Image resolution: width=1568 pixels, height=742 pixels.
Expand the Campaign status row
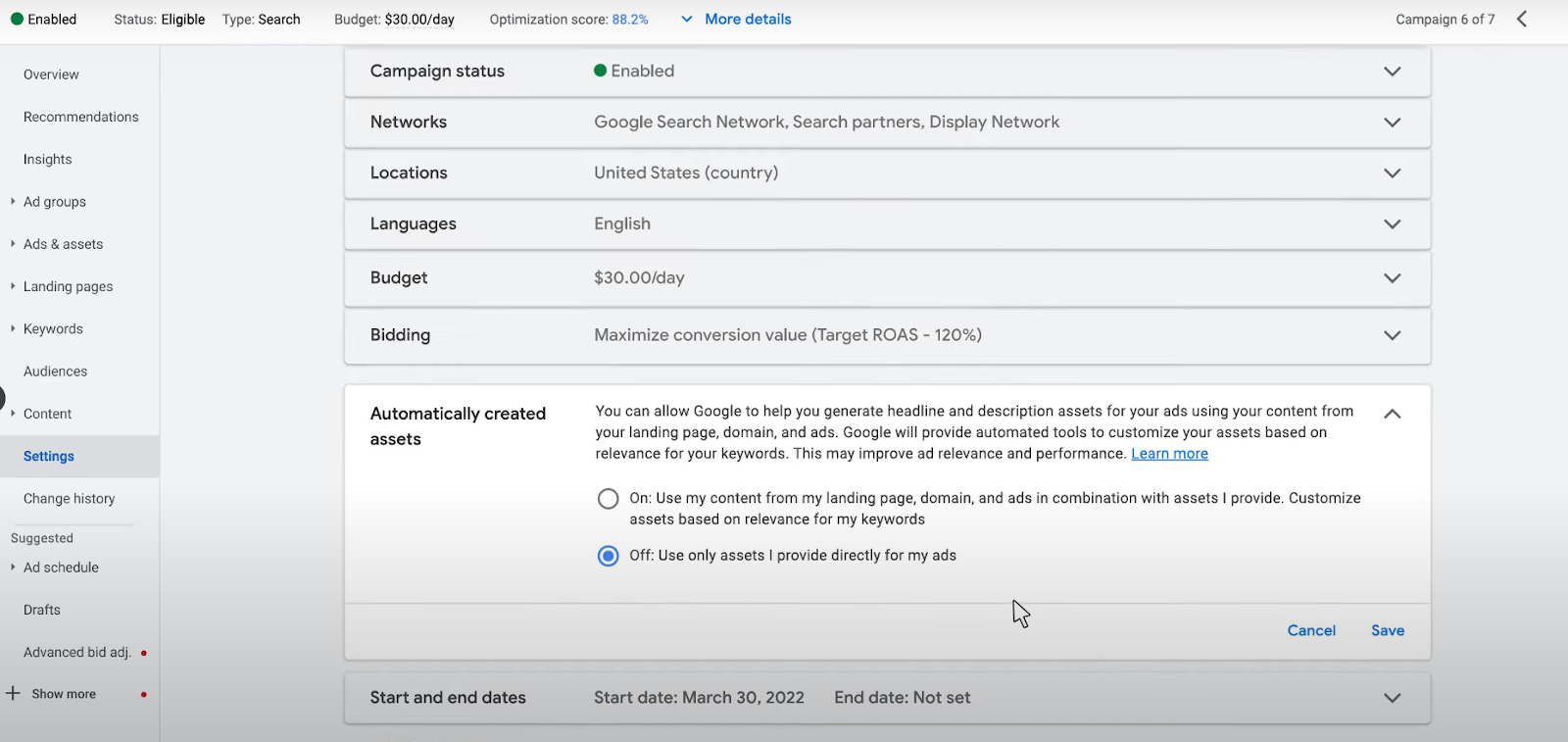click(1392, 72)
